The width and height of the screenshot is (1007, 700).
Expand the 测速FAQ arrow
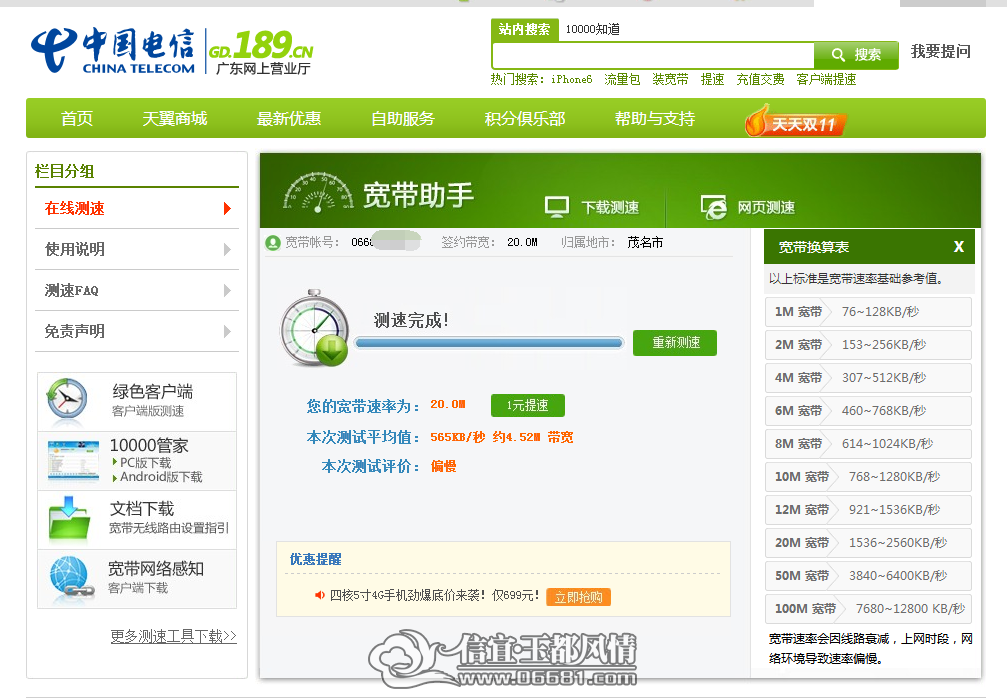pos(227,290)
